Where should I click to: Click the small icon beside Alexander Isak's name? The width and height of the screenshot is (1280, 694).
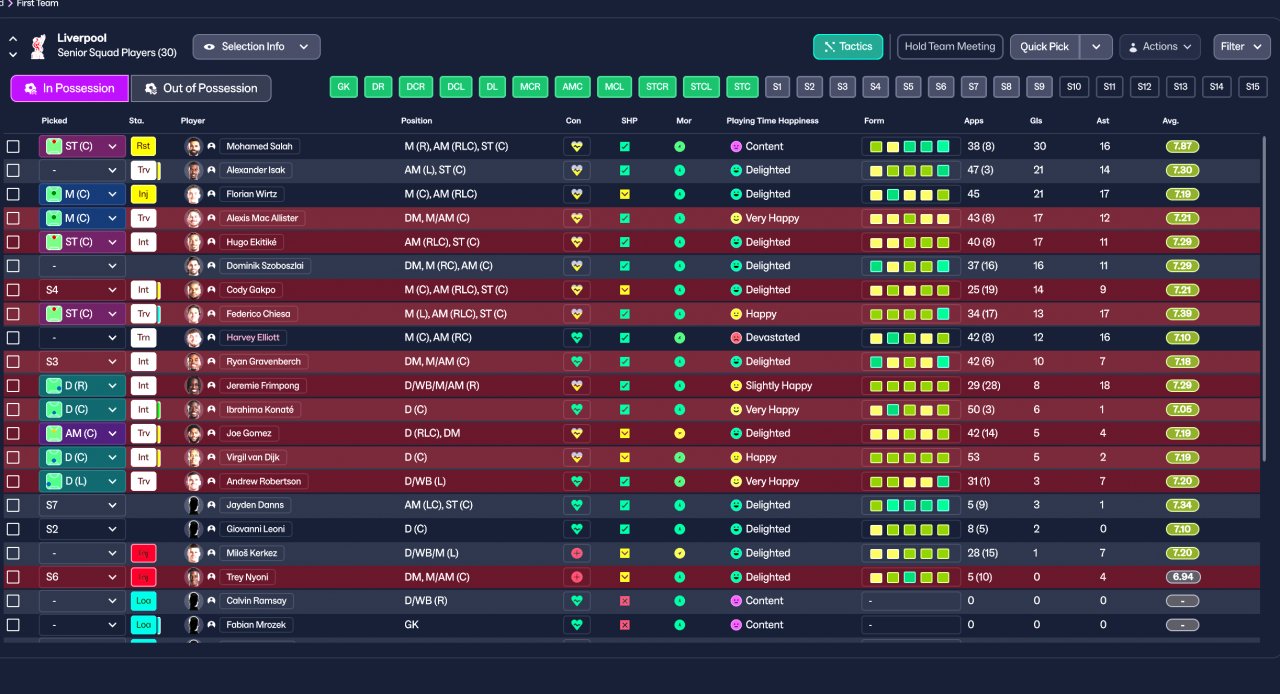point(211,170)
